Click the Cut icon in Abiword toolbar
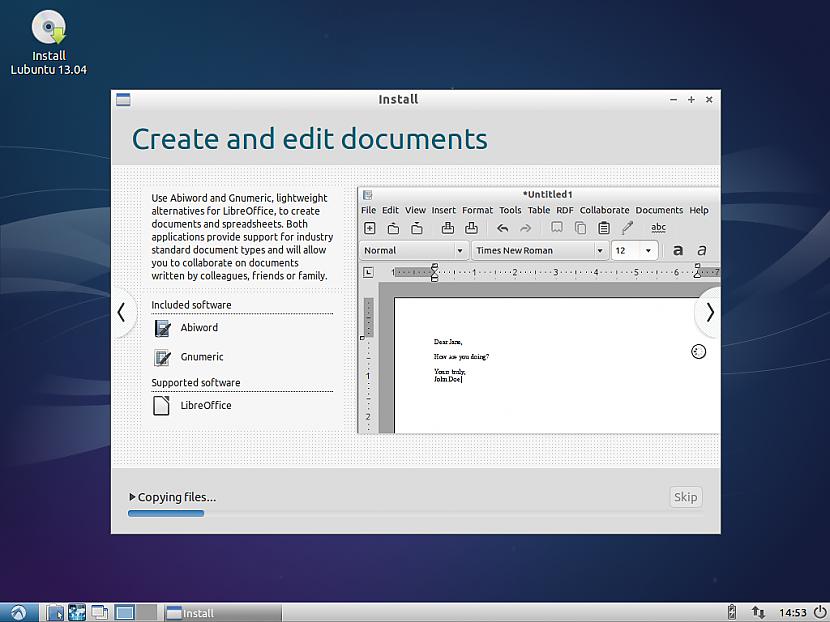This screenshot has width=830, height=622. pos(556,228)
